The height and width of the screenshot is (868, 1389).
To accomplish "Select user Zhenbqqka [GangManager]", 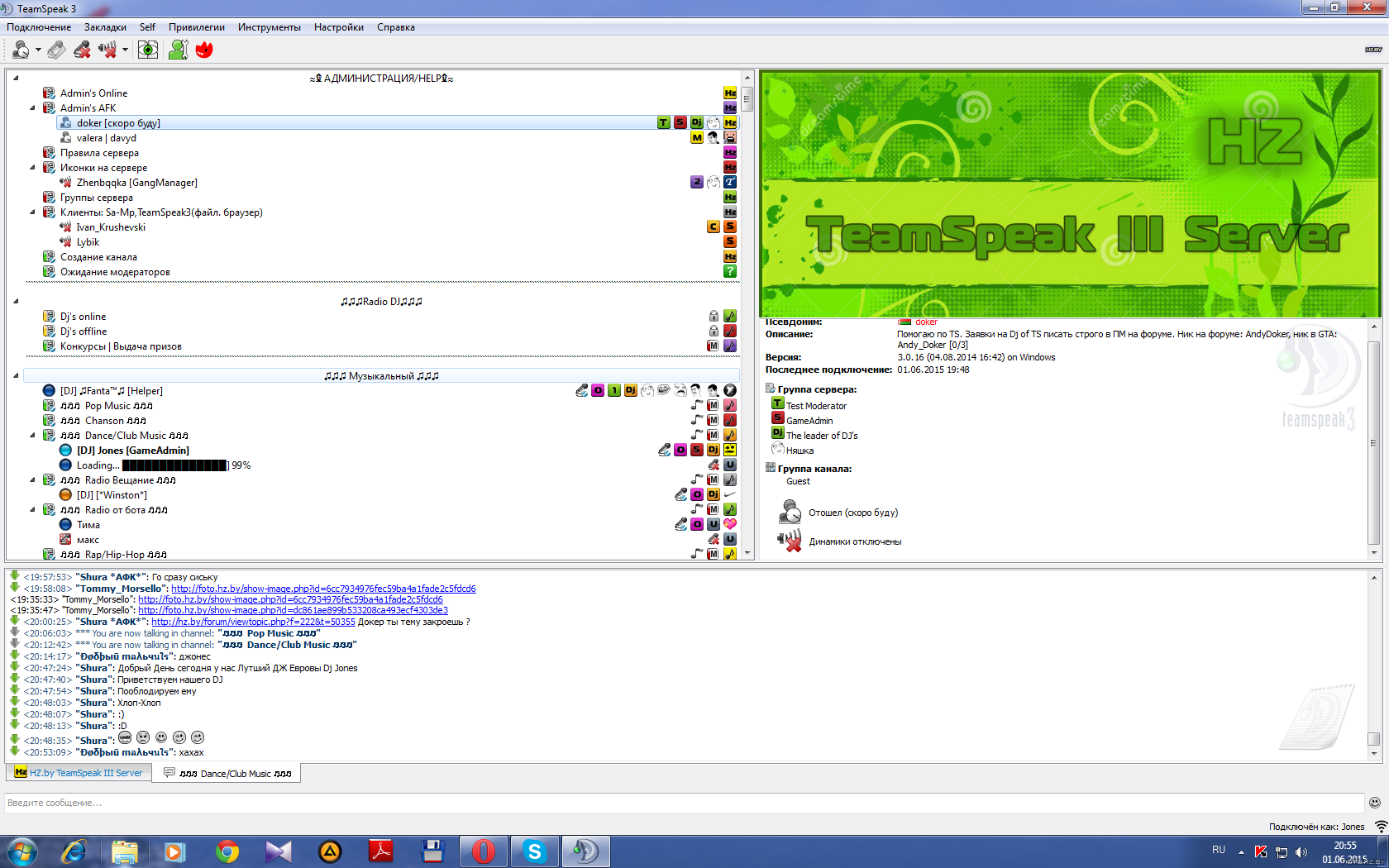I will tap(136, 183).
